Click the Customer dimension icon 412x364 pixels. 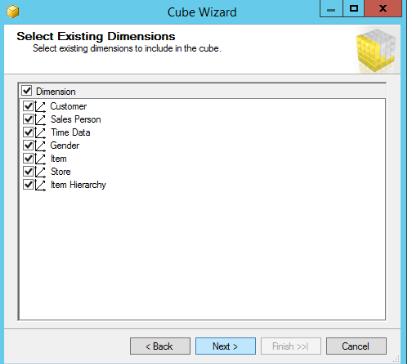(x=40, y=107)
